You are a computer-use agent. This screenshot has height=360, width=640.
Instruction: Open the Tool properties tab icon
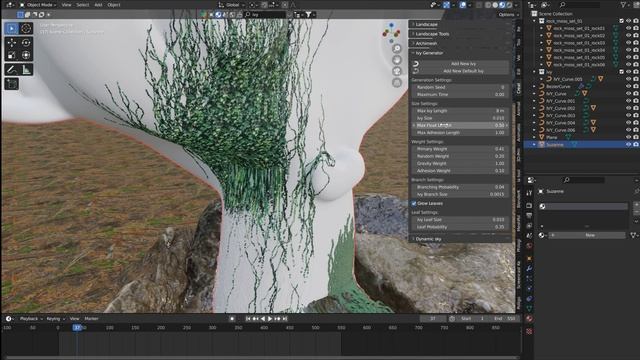click(x=529, y=193)
